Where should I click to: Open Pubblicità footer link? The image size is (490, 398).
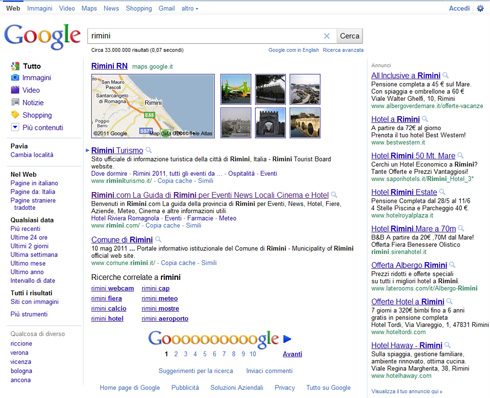click(x=185, y=387)
